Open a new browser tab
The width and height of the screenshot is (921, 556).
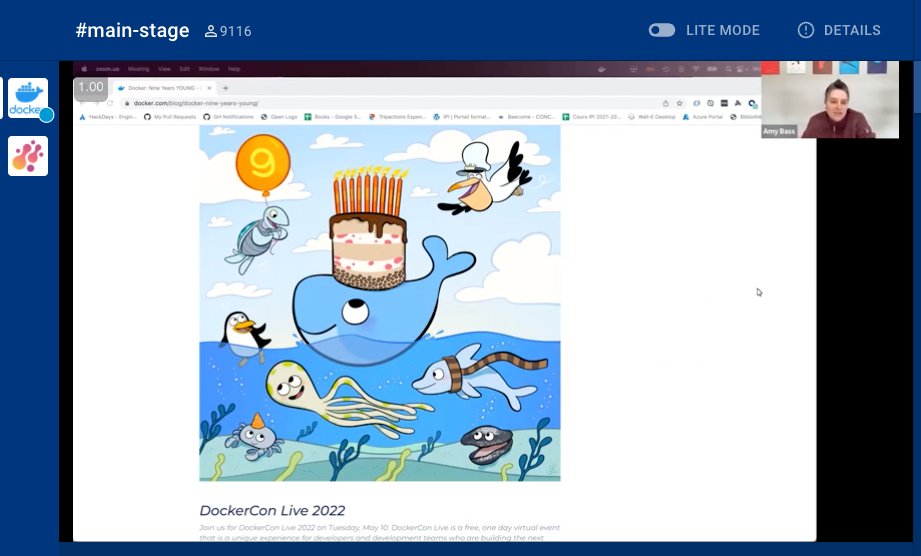pyautogui.click(x=225, y=88)
